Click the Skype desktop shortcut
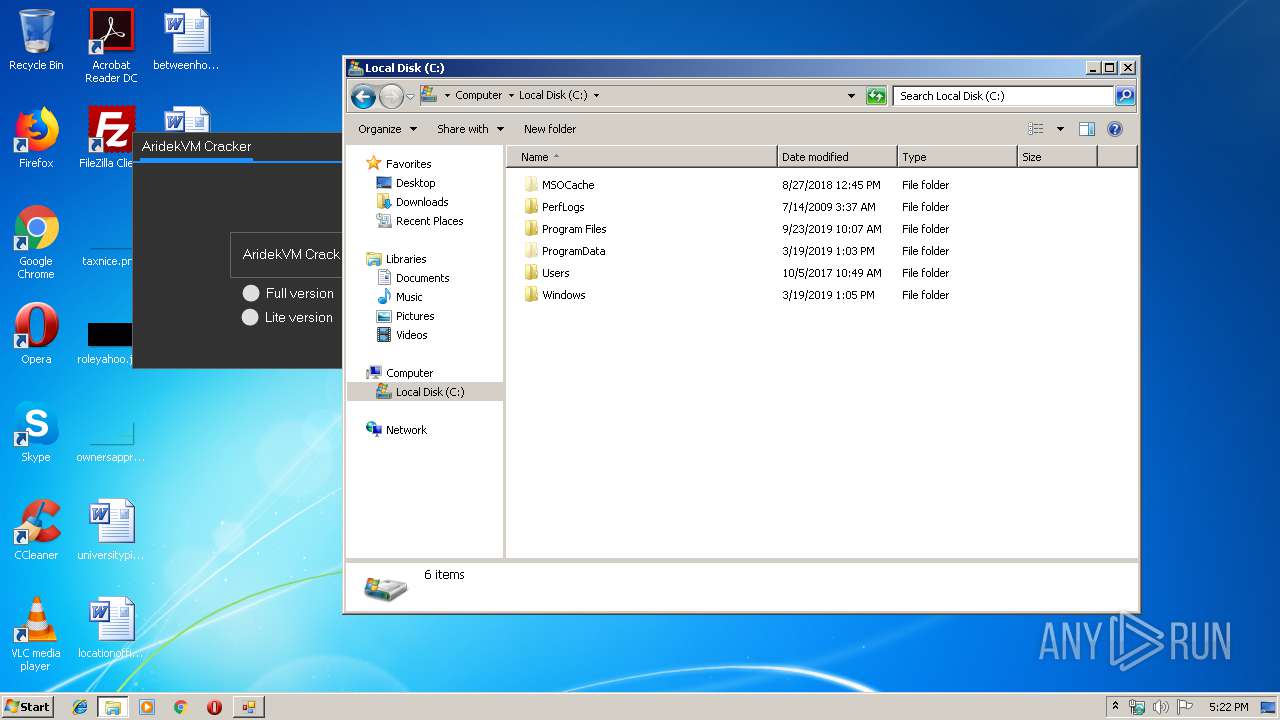 [x=36, y=433]
